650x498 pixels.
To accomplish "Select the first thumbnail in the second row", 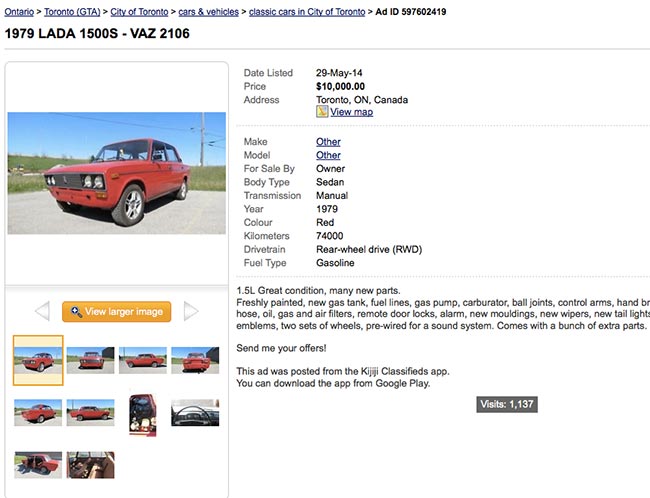I will [38, 412].
